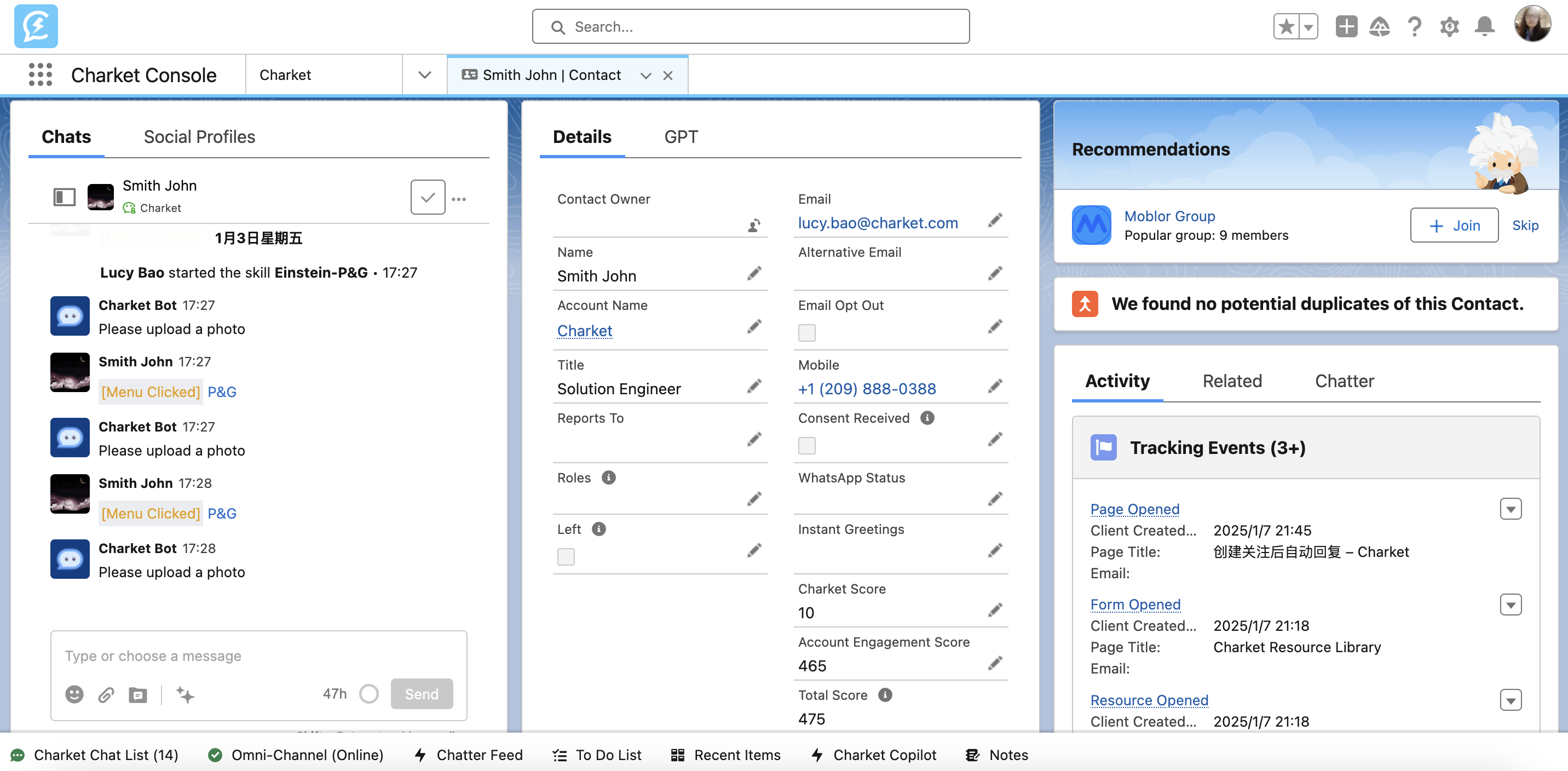
Task: Open the Trailhead guidance icon
Action: point(1379,26)
